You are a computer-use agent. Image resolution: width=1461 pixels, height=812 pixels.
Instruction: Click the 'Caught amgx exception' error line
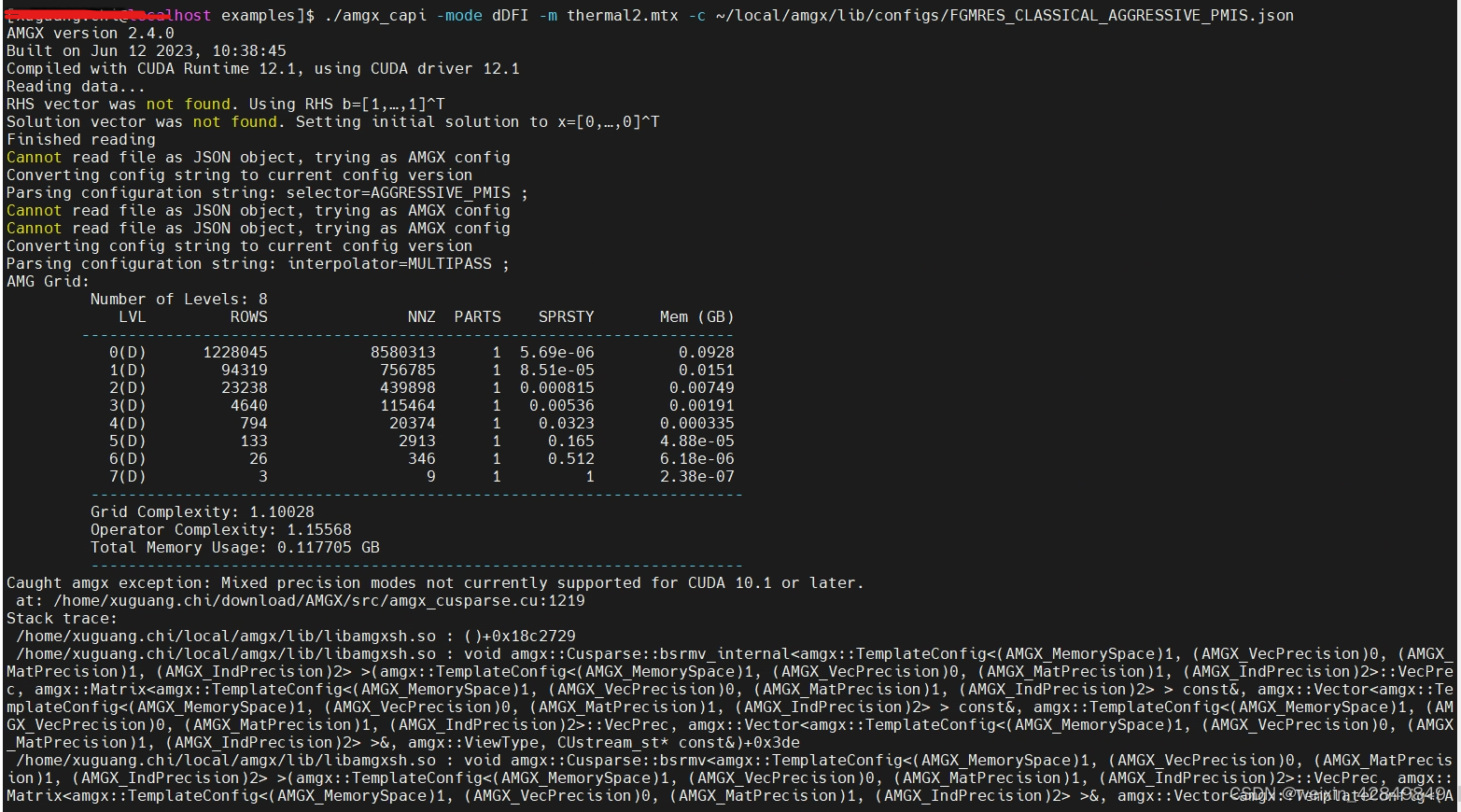coord(436,583)
